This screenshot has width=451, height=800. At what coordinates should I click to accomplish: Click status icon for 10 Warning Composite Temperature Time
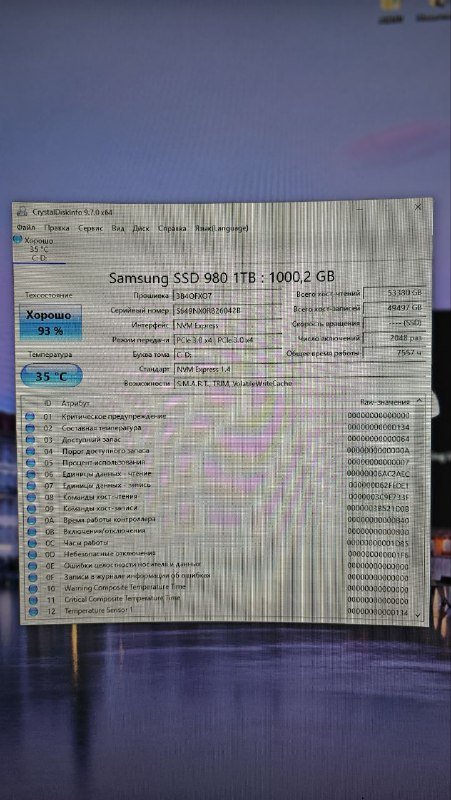tap(33, 589)
